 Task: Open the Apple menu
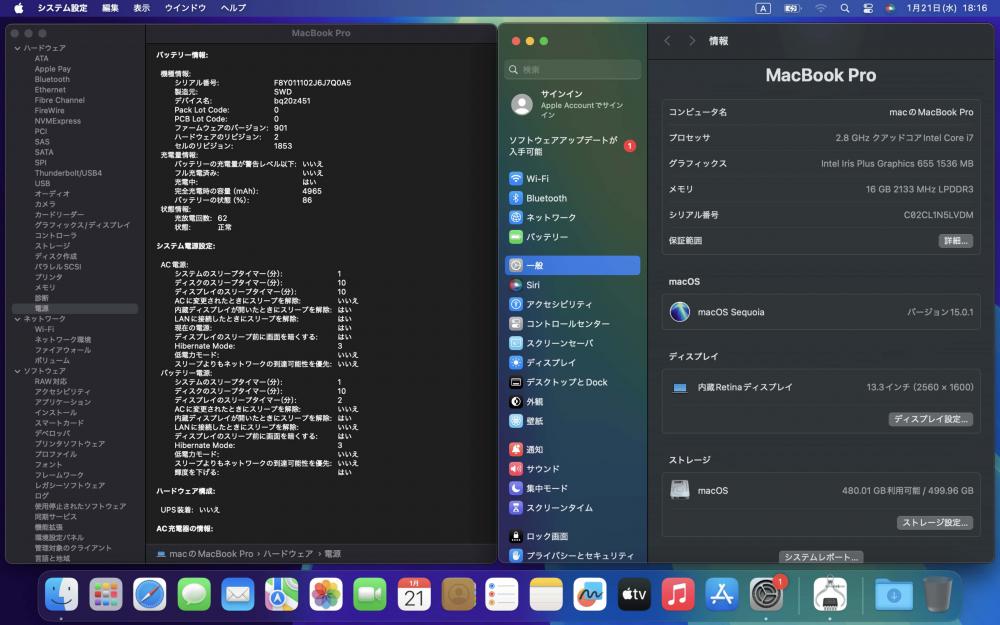[18, 8]
